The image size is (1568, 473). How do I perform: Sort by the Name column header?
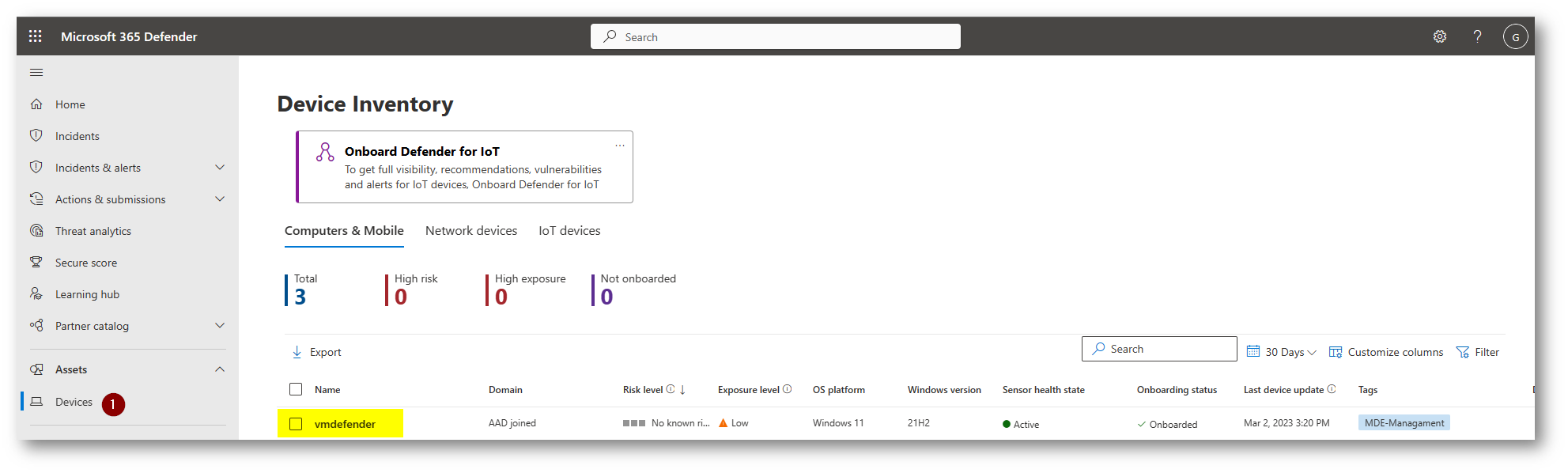point(327,389)
